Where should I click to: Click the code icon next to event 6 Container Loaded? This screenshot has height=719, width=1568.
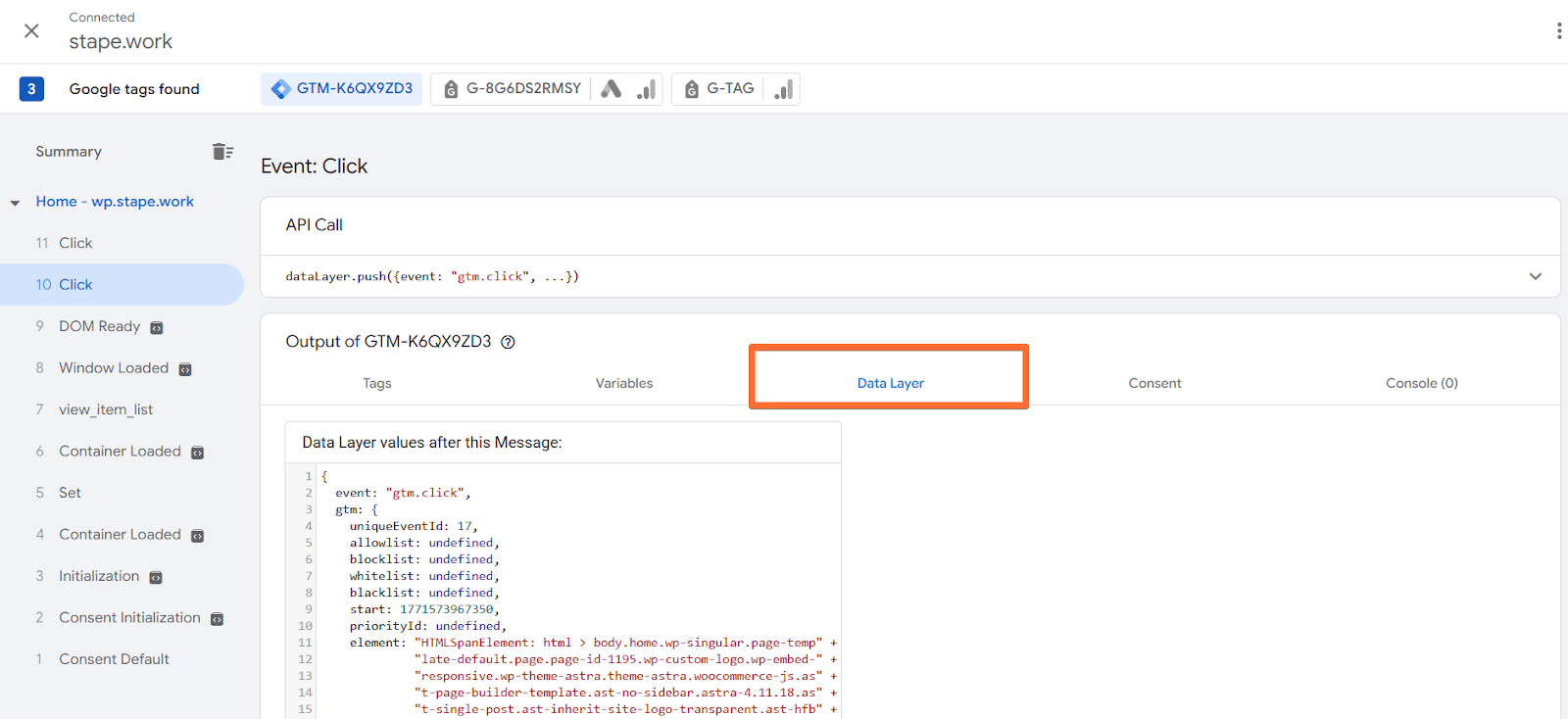(x=198, y=453)
